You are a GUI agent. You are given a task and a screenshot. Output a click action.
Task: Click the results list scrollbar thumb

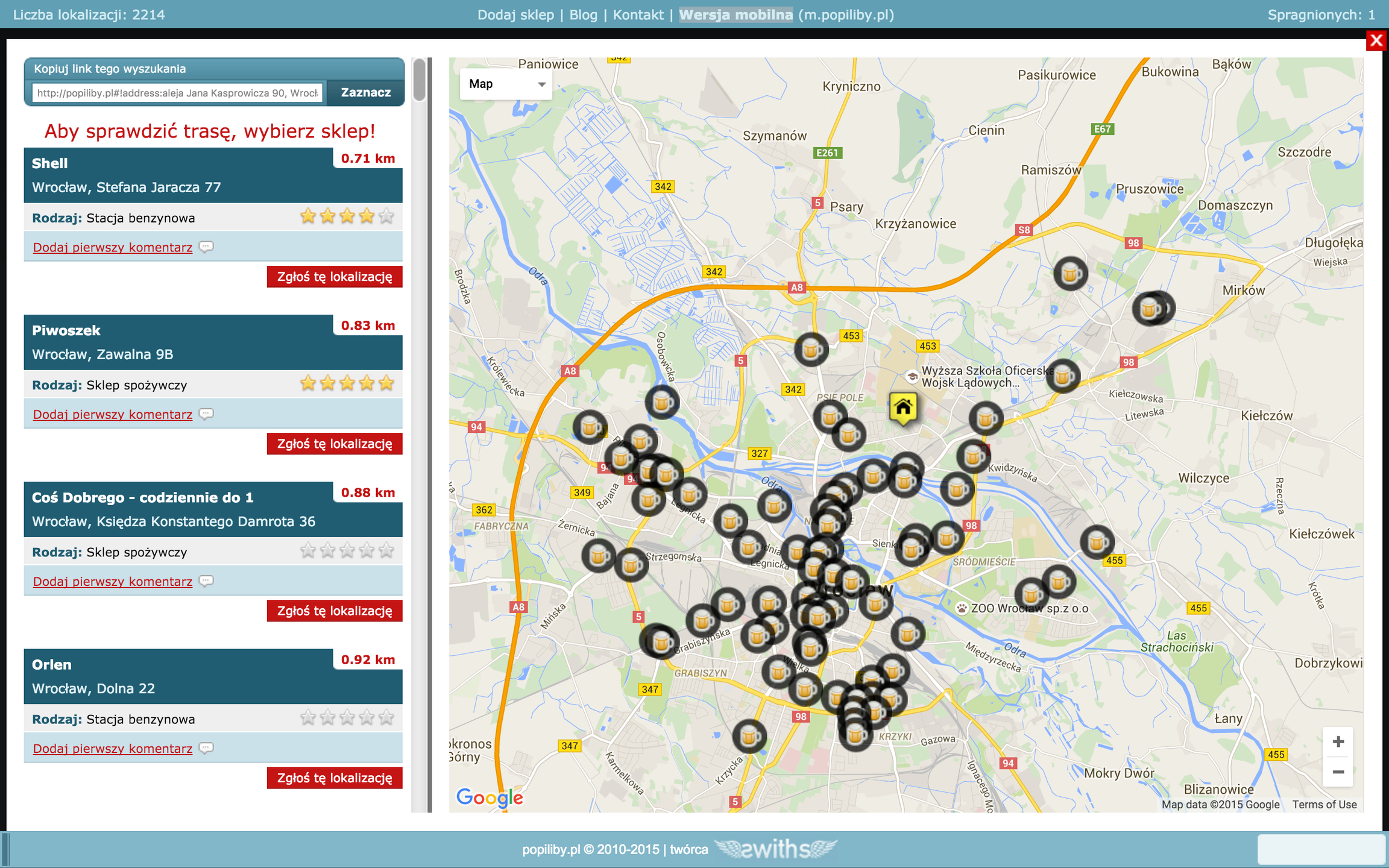(420, 80)
